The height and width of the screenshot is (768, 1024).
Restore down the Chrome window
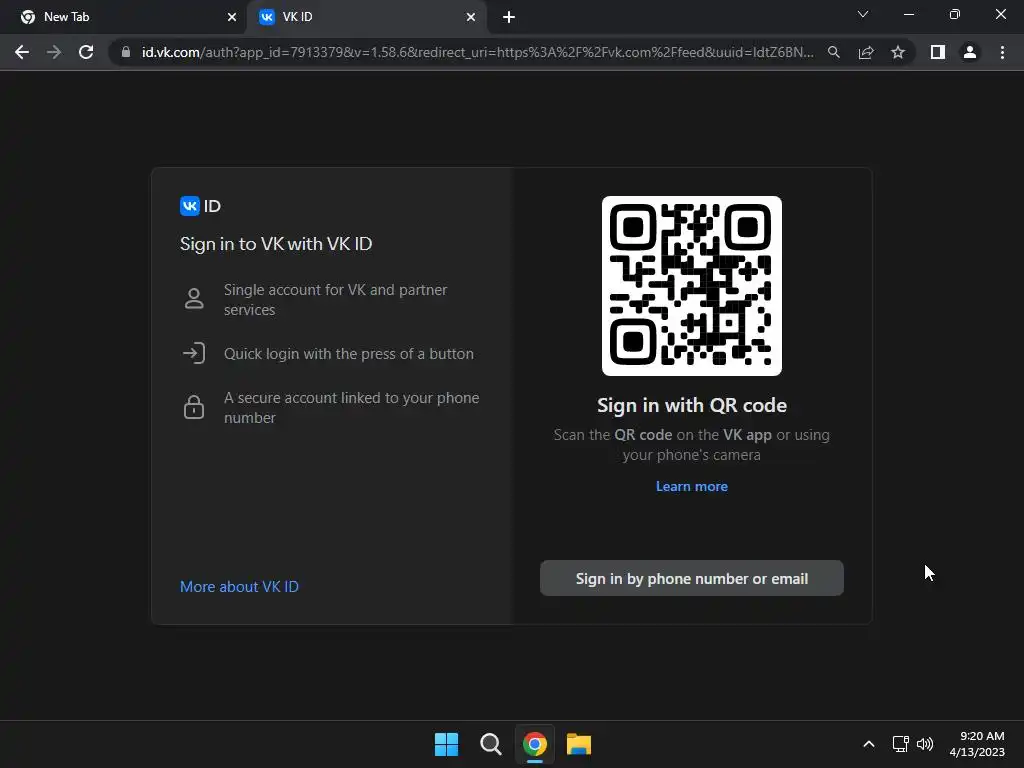[x=955, y=14]
